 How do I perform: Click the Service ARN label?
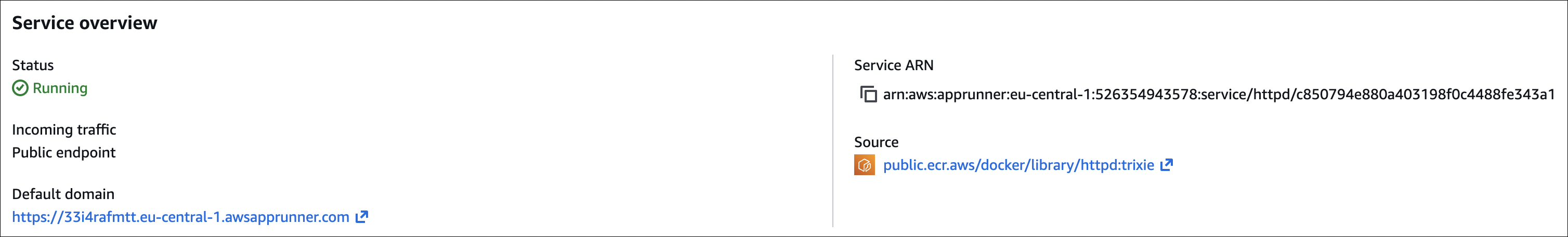pos(894,65)
